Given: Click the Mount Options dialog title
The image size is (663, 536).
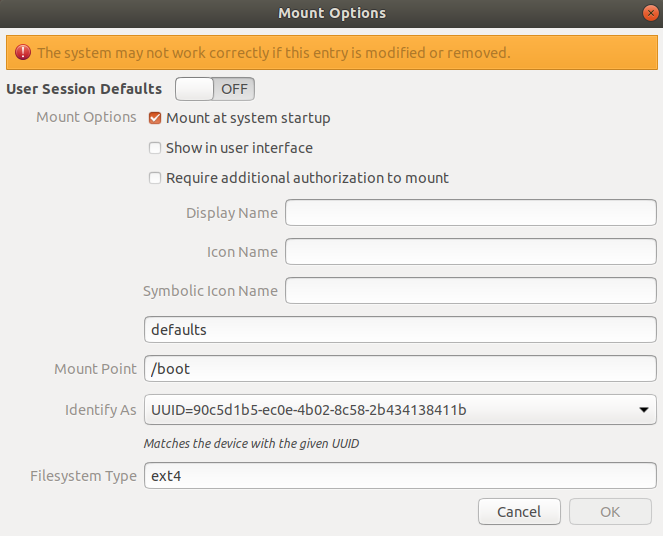Looking at the screenshot, I should click(x=332, y=13).
